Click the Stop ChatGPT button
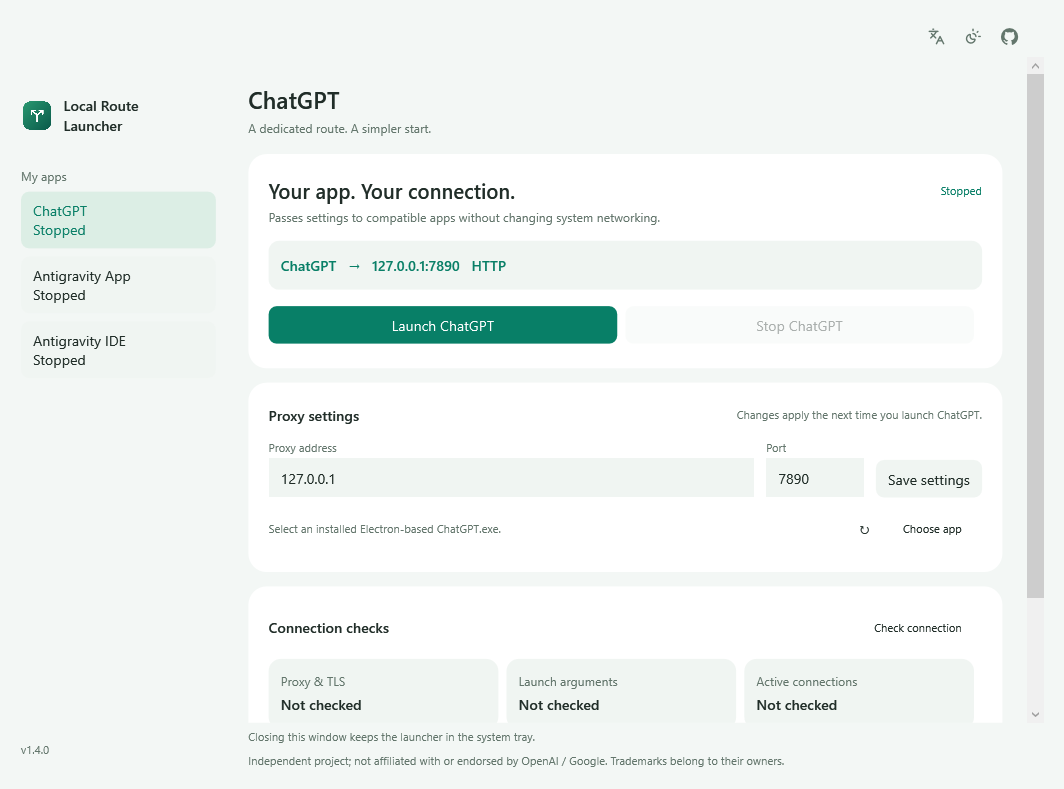 (799, 326)
